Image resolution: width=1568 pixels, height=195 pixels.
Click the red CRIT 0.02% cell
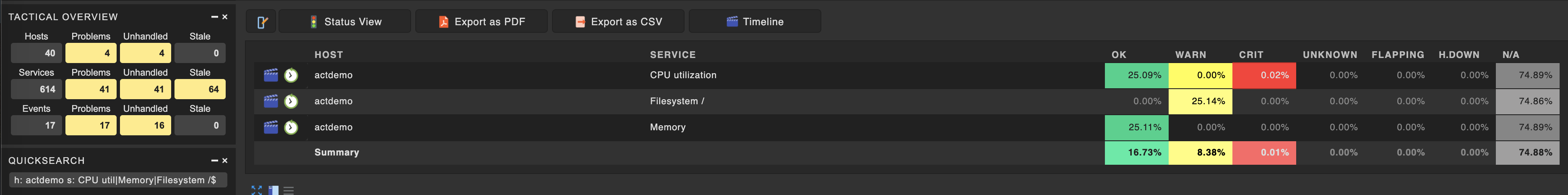[1263, 76]
